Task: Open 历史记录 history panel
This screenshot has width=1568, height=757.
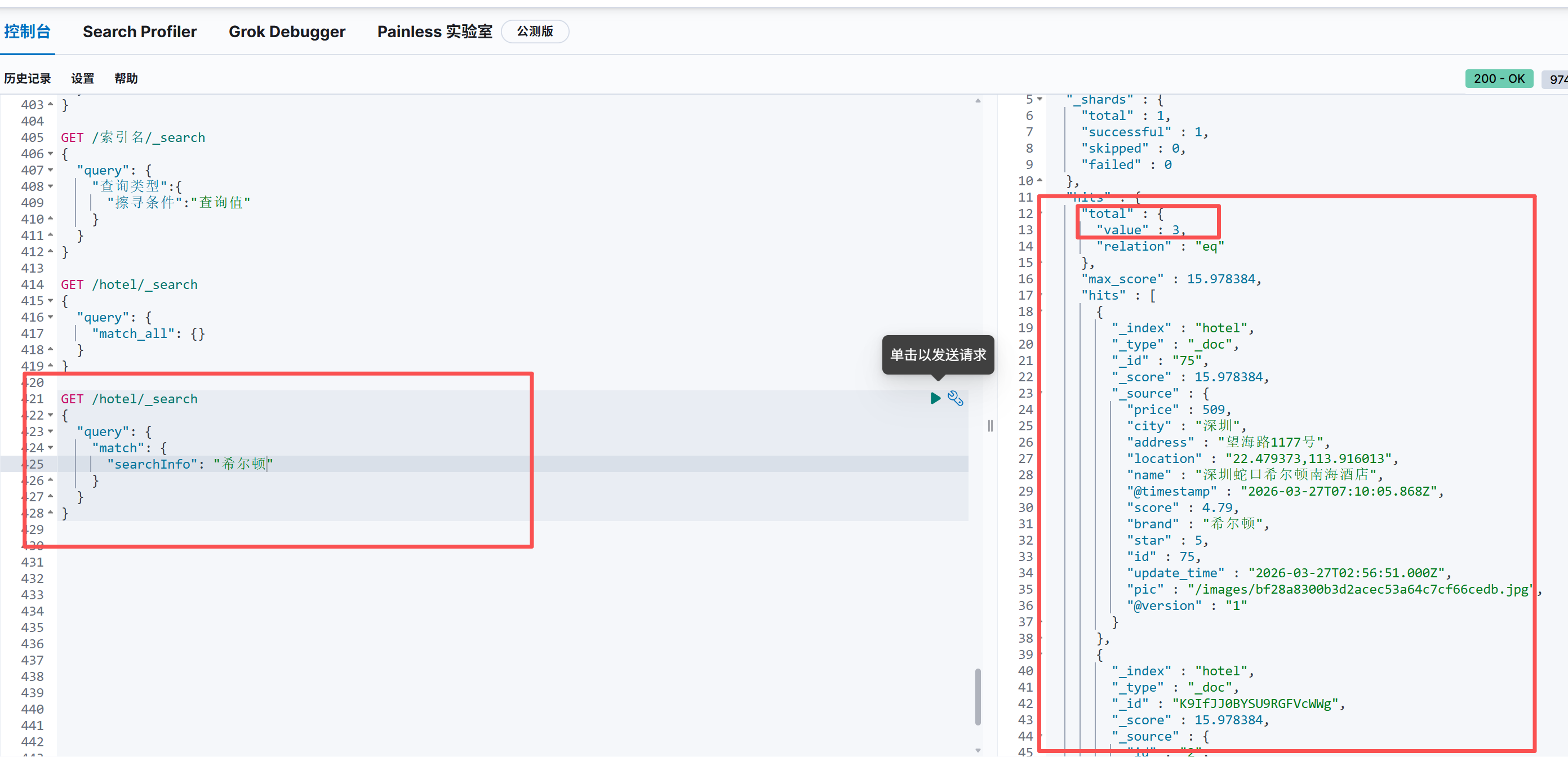Action: tap(28, 78)
